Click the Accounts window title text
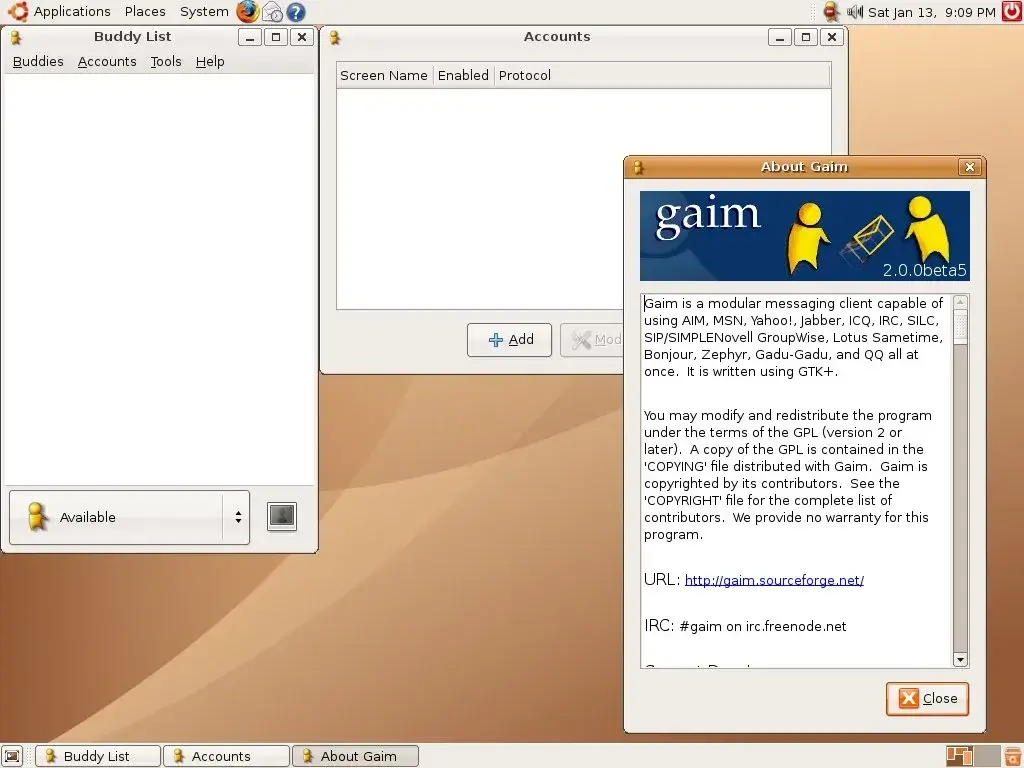1024x768 pixels. 557,37
